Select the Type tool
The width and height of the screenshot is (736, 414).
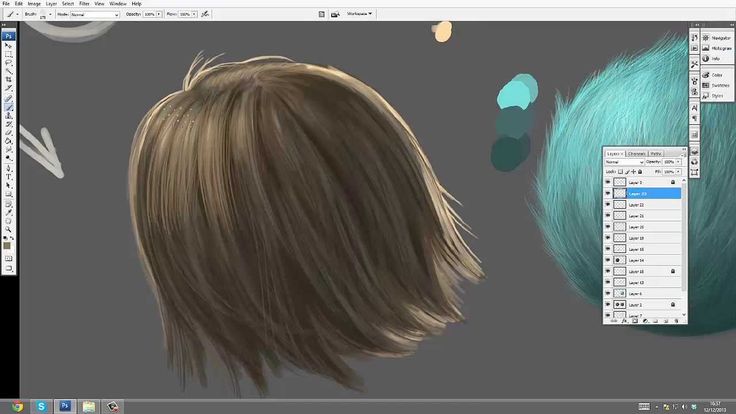pos(8,177)
